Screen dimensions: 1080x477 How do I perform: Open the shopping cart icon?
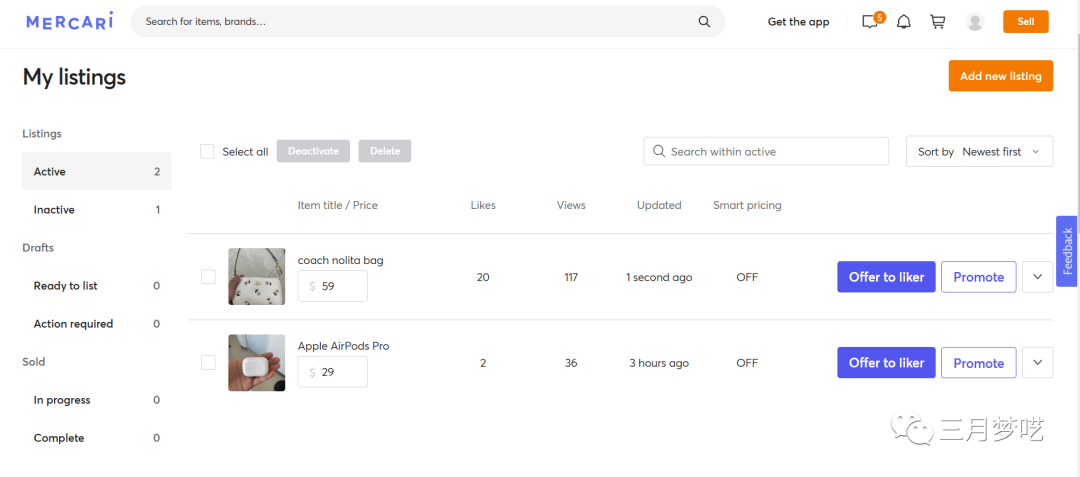click(938, 22)
